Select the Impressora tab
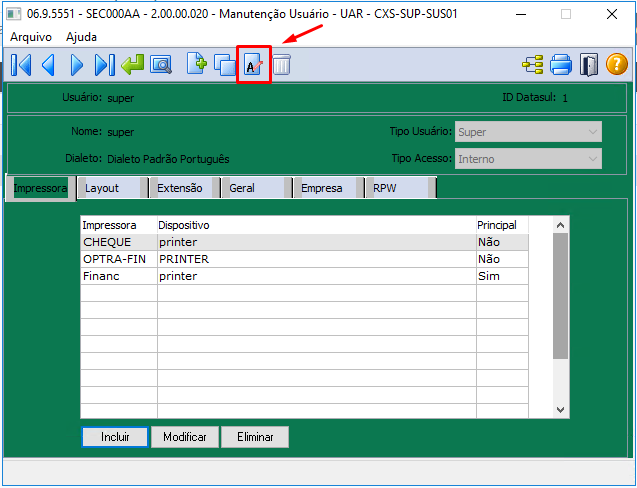Viewport: 637px width, 488px height. click(40, 188)
